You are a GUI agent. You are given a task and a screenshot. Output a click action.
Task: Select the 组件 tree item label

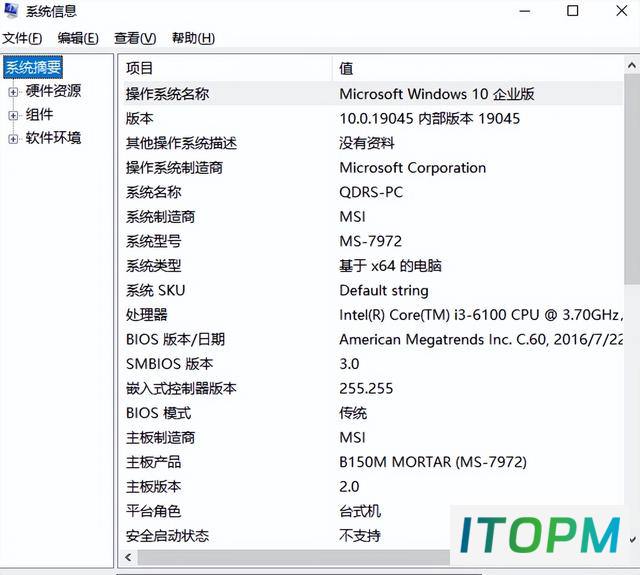pos(40,115)
